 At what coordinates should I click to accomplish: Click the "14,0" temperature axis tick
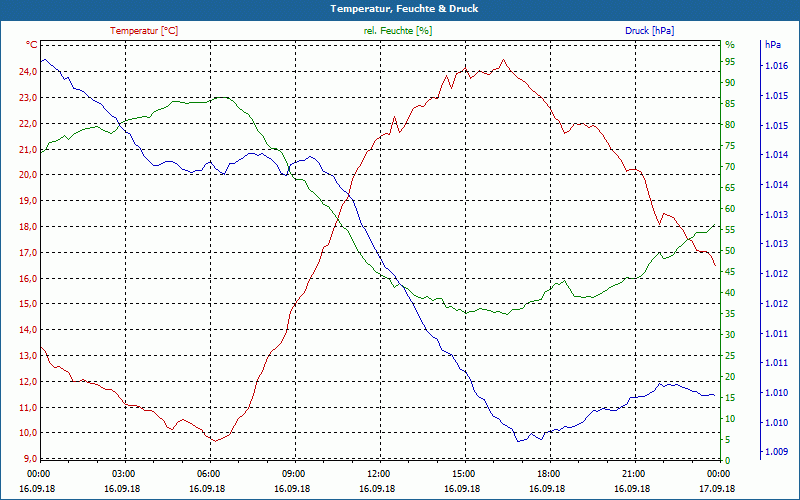(28, 330)
